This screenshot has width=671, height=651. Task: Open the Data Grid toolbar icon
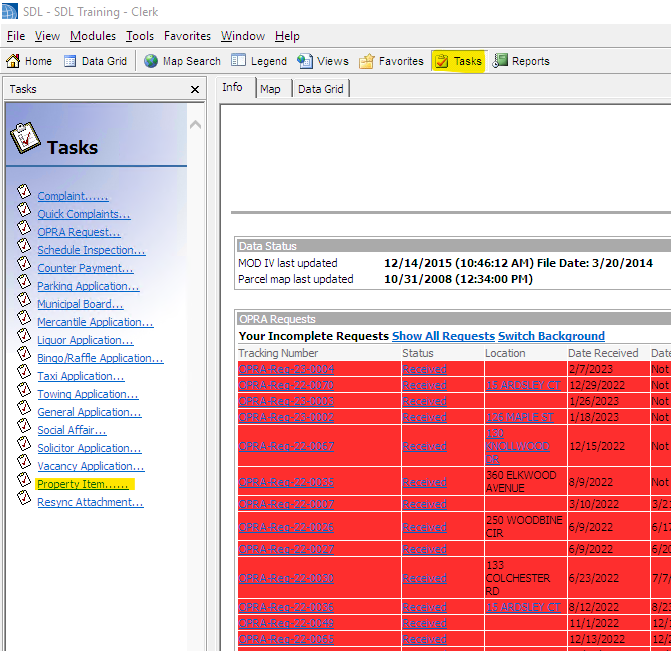tap(70, 61)
